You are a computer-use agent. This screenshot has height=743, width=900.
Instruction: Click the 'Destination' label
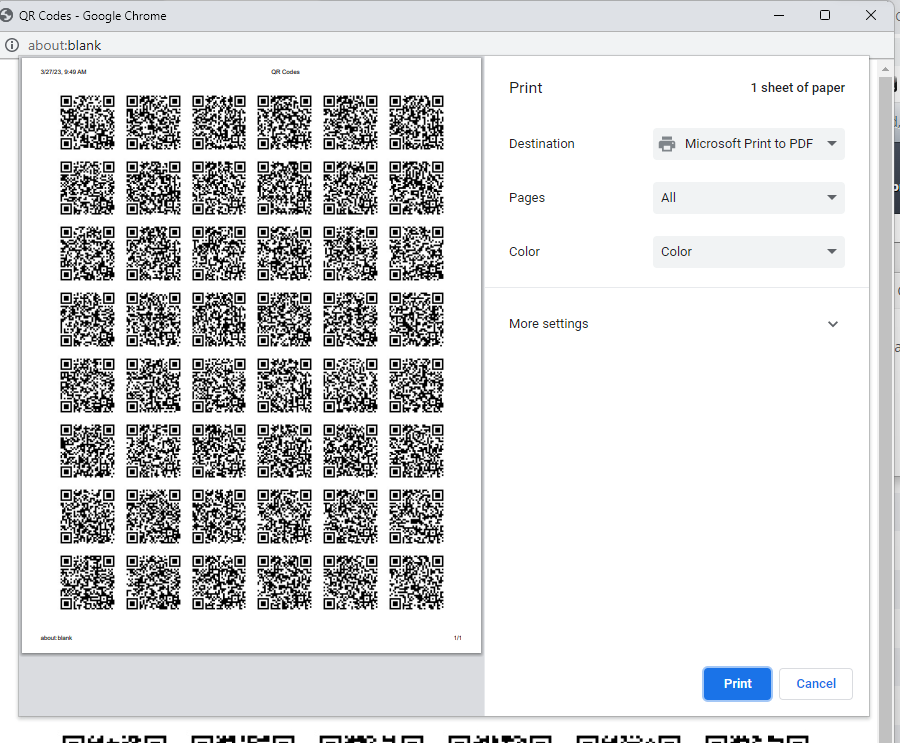point(541,144)
